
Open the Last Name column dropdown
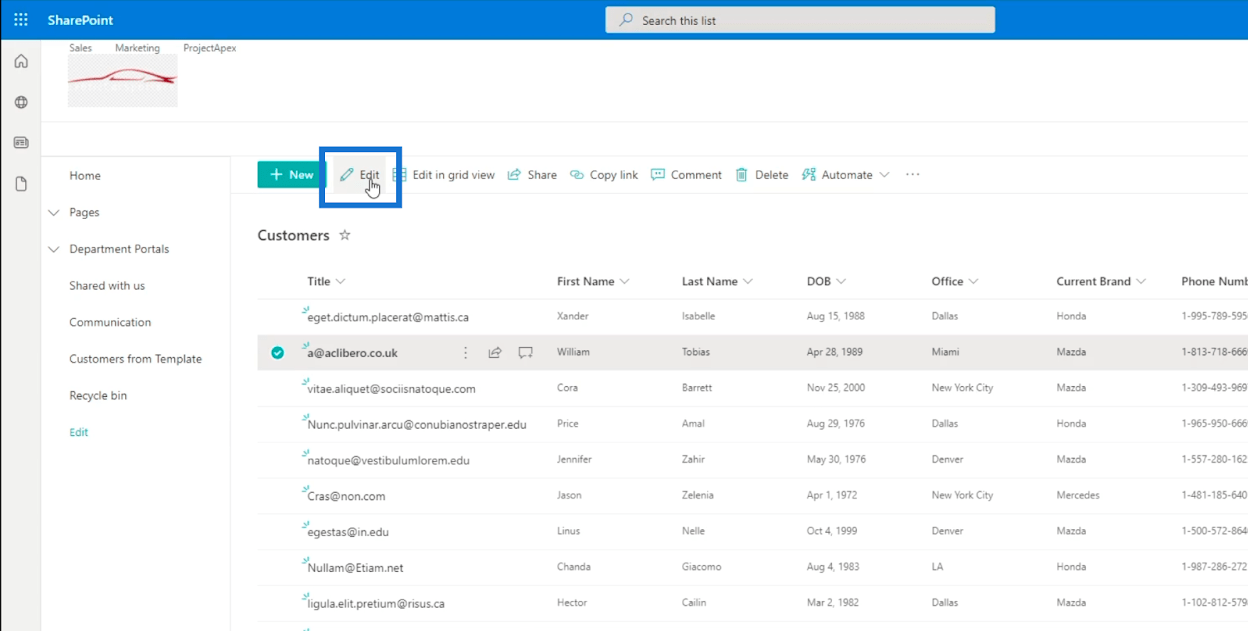click(x=717, y=281)
